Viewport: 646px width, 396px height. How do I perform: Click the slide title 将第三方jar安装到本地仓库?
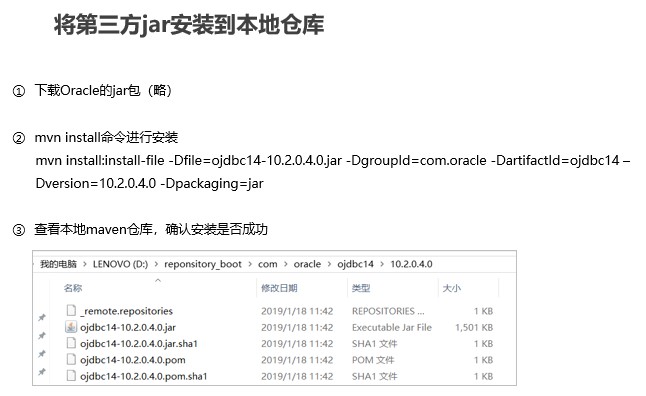pyautogui.click(x=189, y=24)
